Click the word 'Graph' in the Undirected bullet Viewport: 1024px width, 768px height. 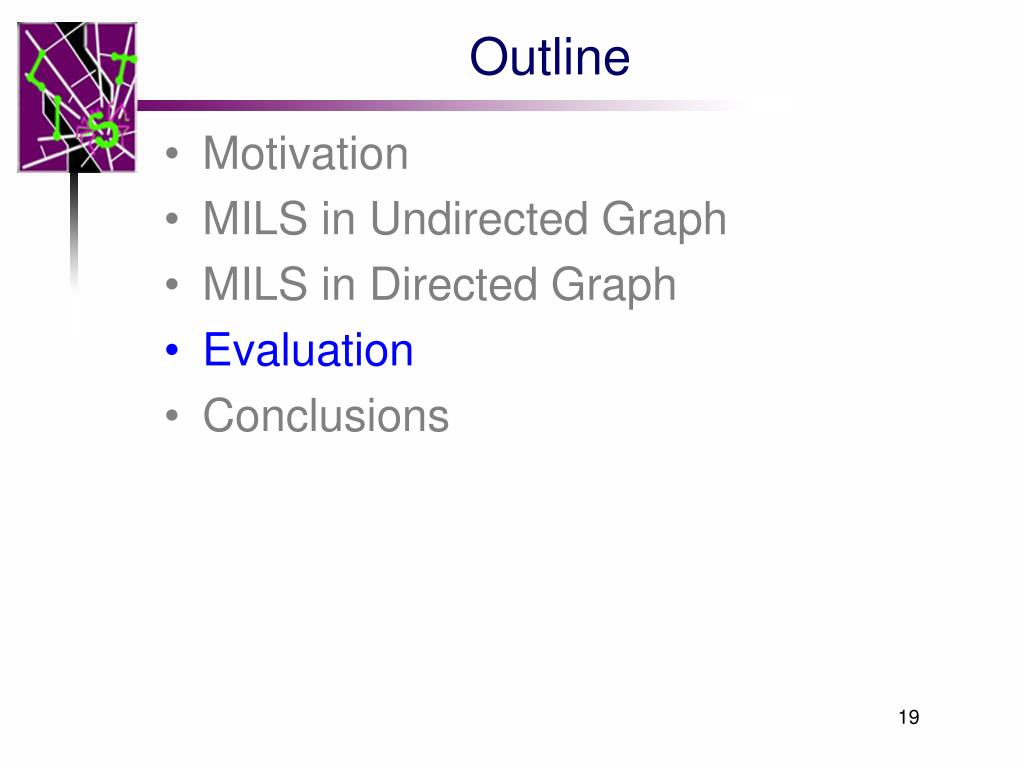664,221
